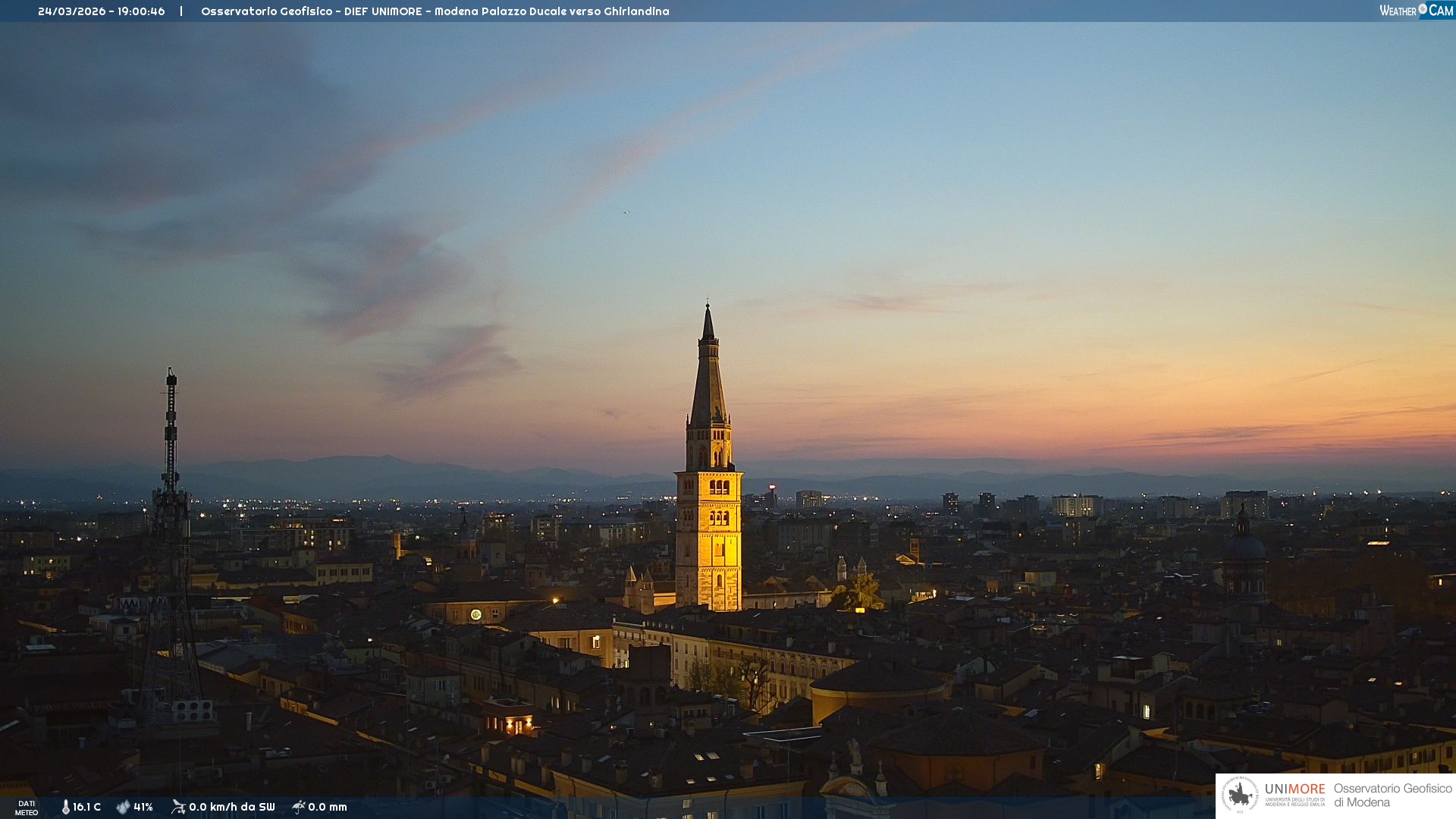
Task: Click the UNIMORE wordmark text
Action: coord(1294,789)
